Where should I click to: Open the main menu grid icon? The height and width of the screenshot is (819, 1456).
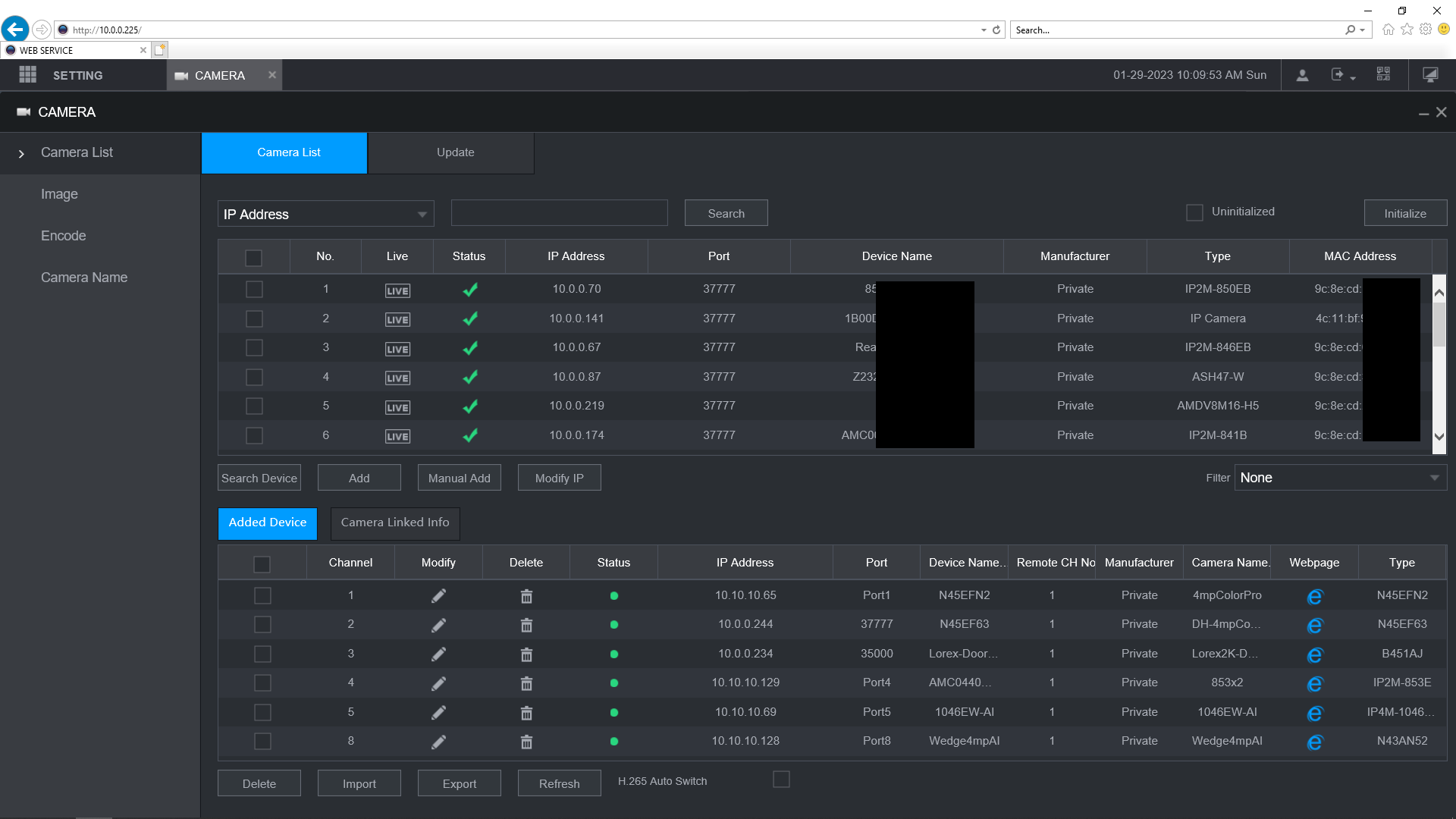click(x=28, y=74)
